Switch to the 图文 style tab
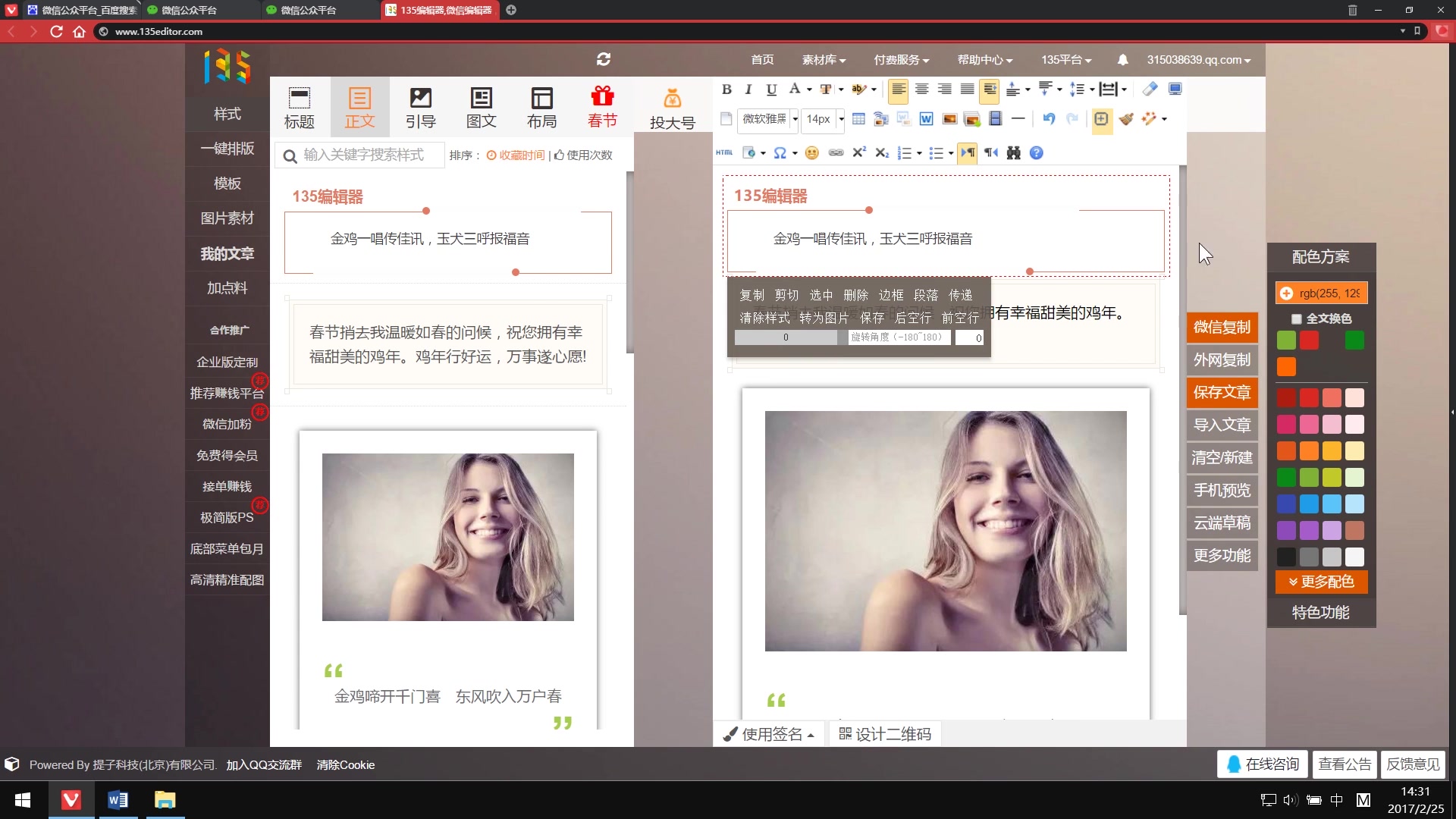 point(482,108)
